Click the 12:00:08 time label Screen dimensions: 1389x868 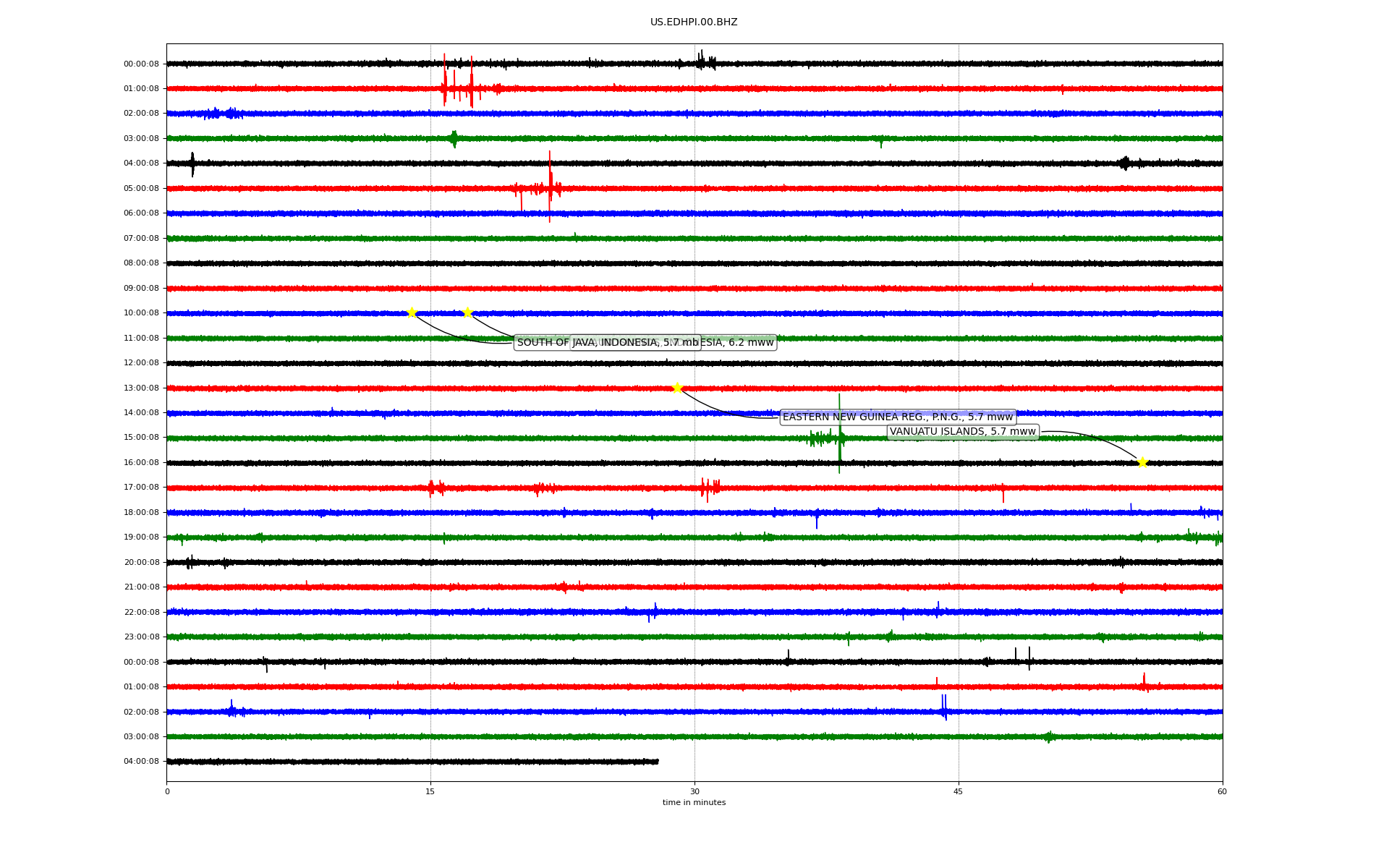(141, 362)
